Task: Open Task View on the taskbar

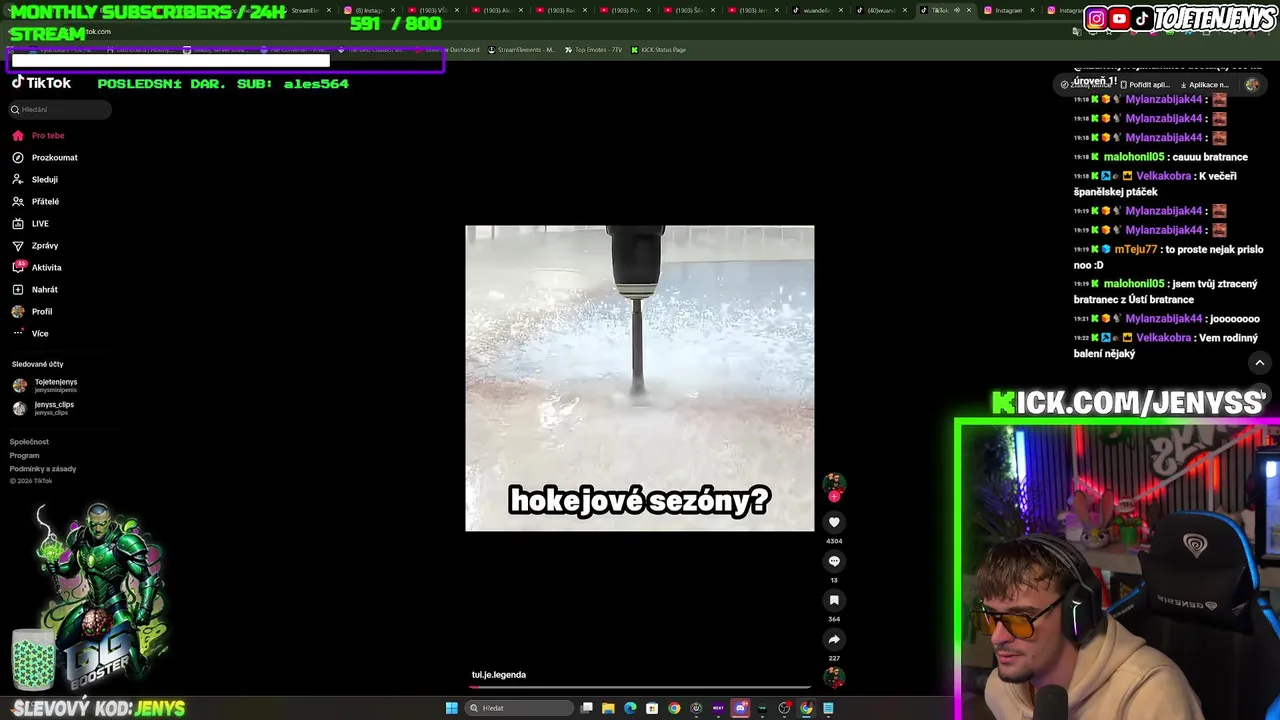Action: [x=587, y=708]
